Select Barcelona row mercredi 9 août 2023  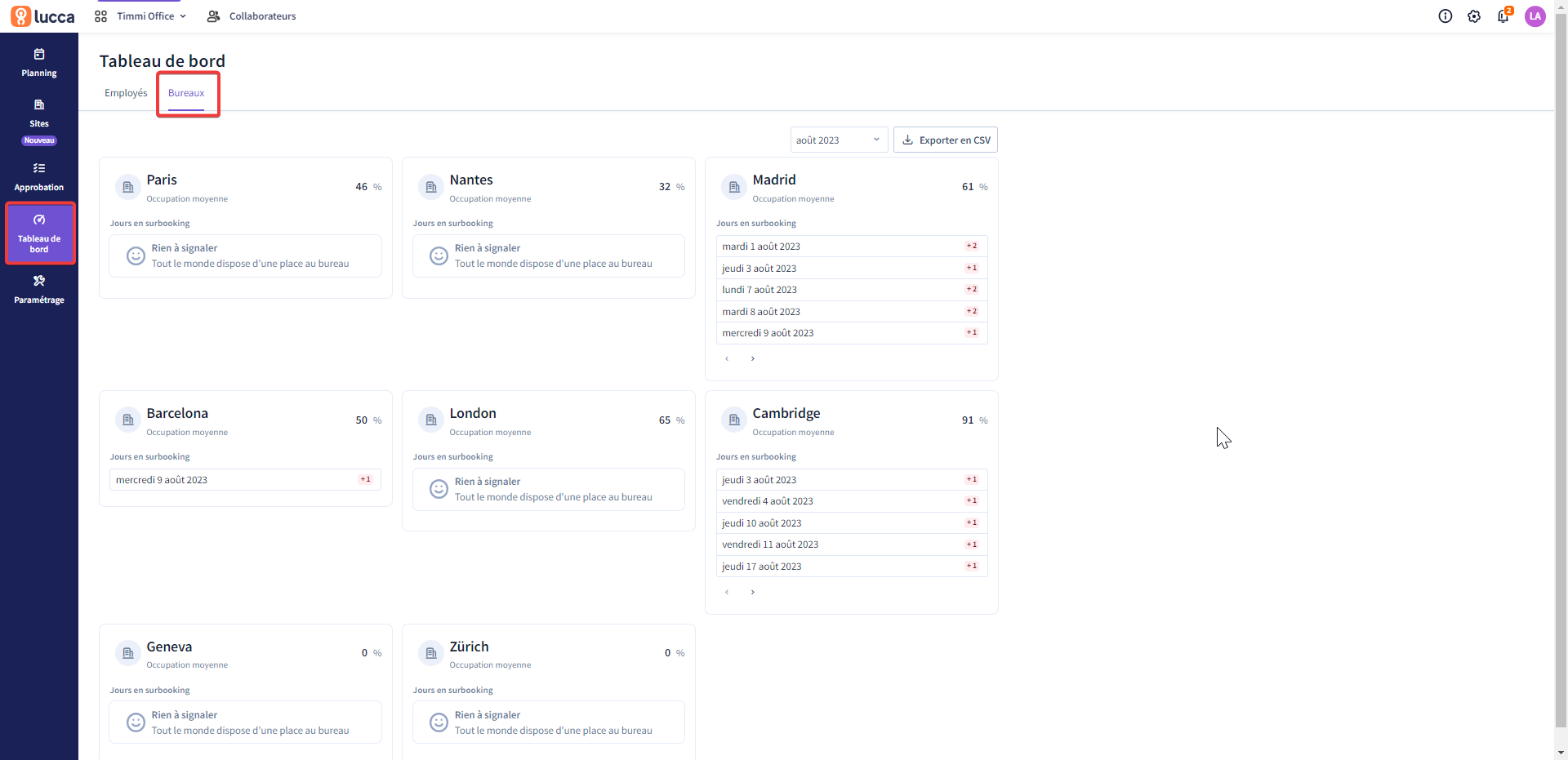[245, 480]
